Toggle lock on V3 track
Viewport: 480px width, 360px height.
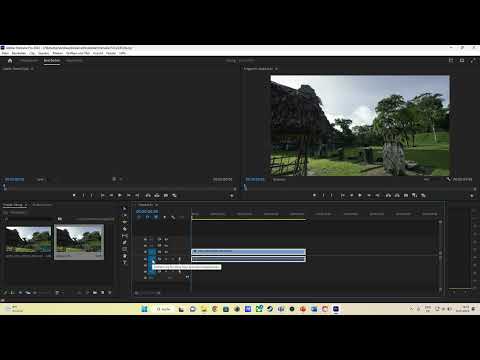pos(145,239)
